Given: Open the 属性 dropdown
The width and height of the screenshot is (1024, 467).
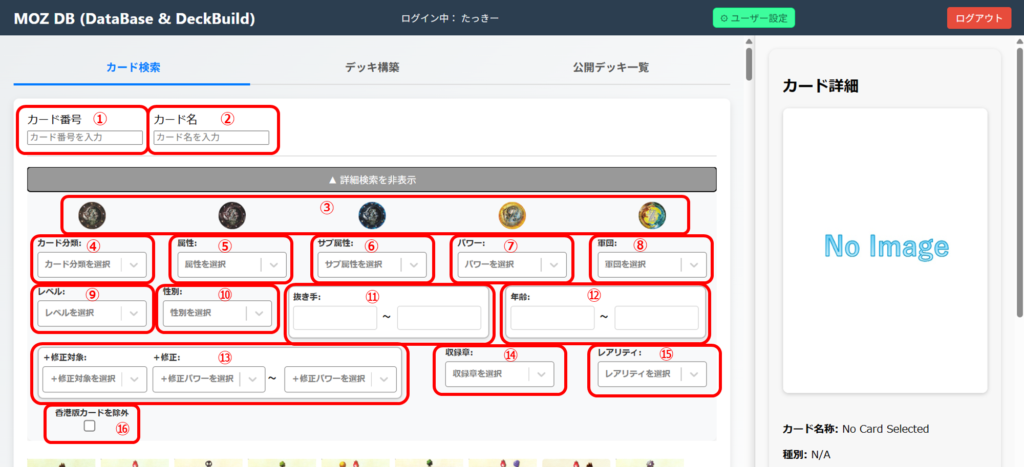Looking at the screenshot, I should (x=232, y=265).
